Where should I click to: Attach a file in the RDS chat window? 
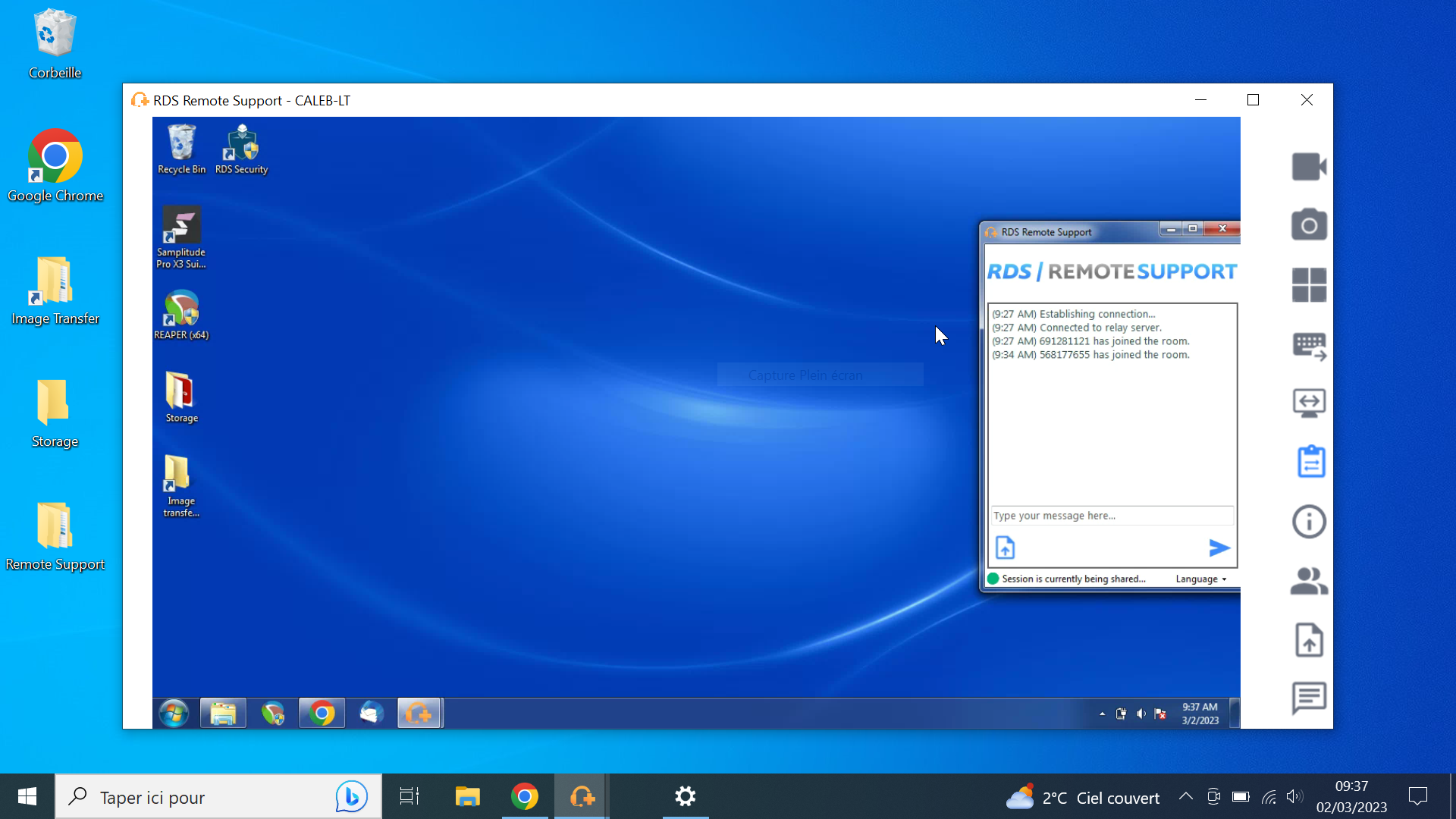tap(1005, 547)
